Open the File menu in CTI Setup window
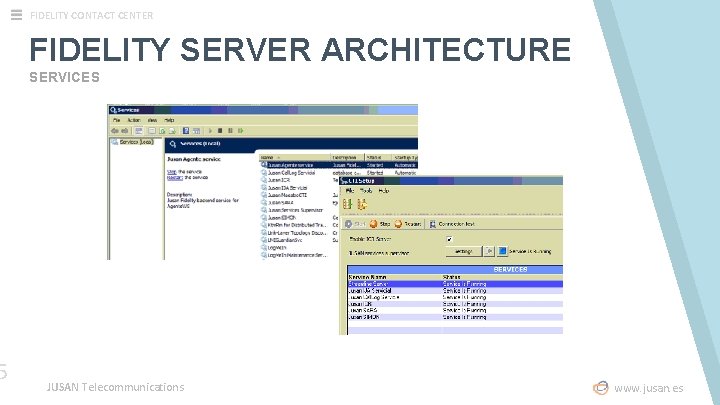 pos(349,191)
